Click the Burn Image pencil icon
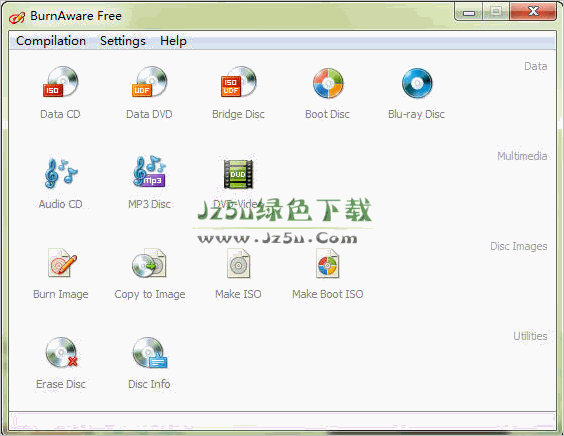 [62, 263]
